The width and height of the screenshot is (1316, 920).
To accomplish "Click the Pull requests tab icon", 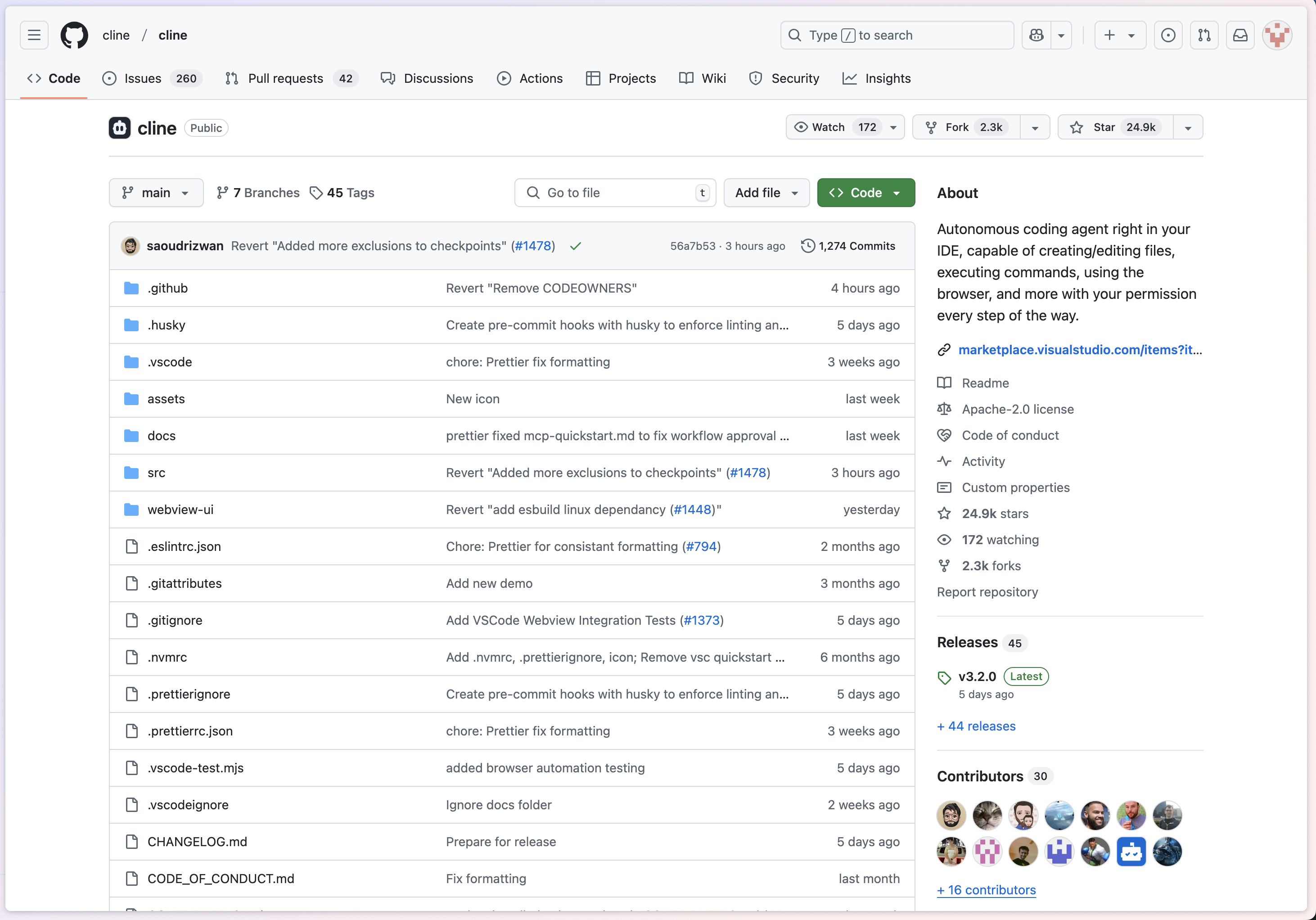I will (x=231, y=78).
